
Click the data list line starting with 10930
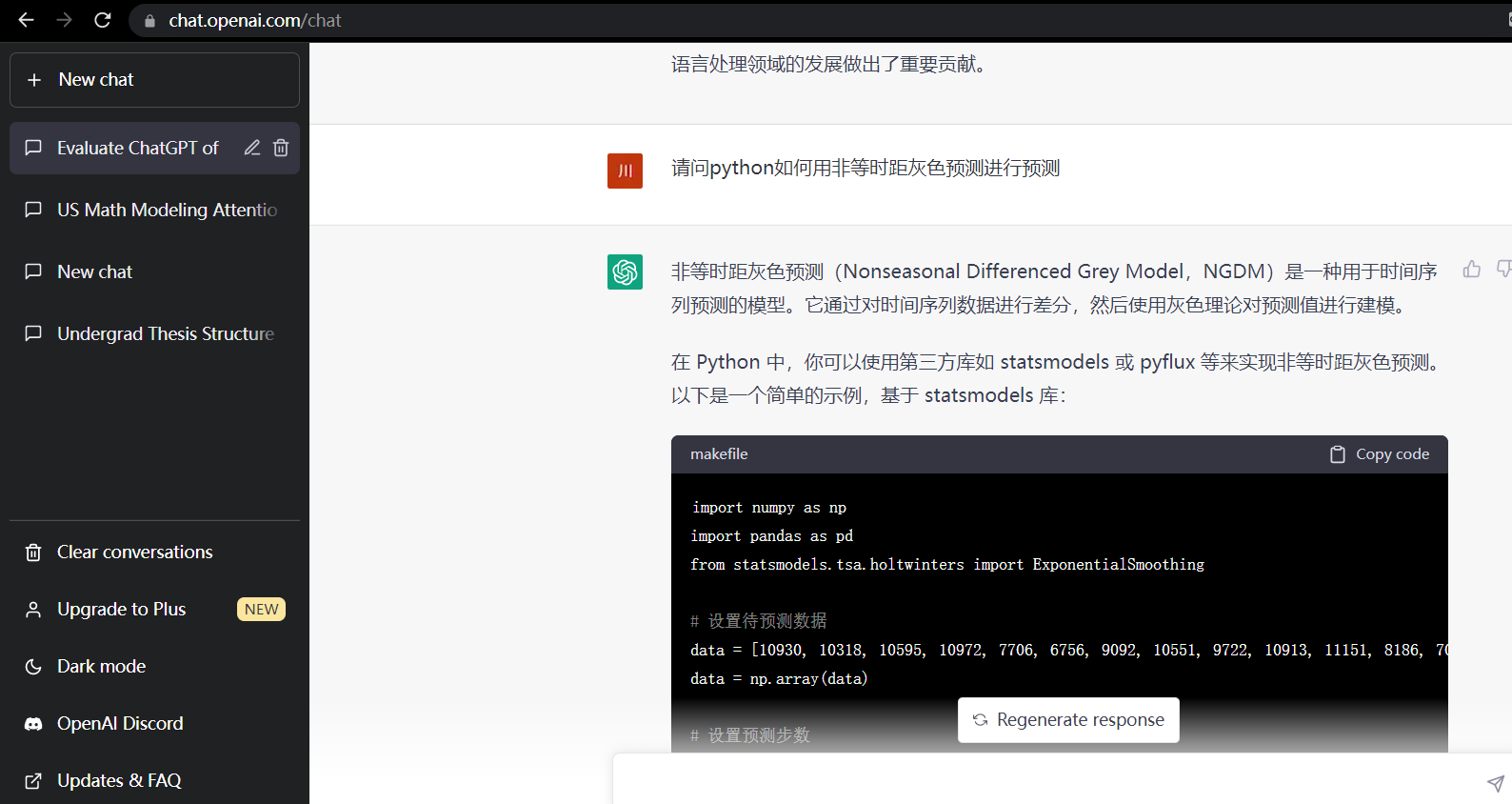coord(1068,651)
